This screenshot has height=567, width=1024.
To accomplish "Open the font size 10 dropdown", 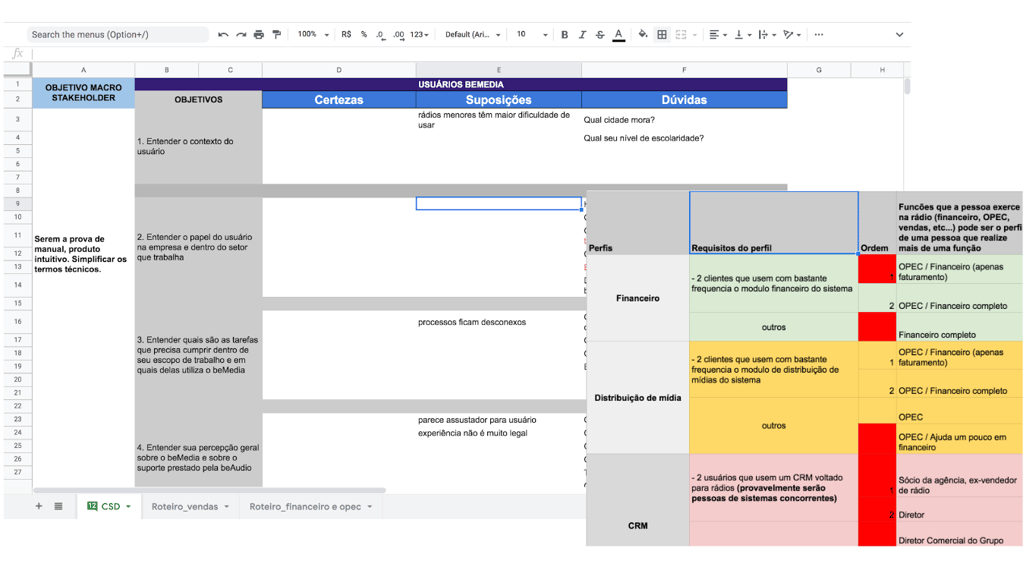I will (532, 35).
